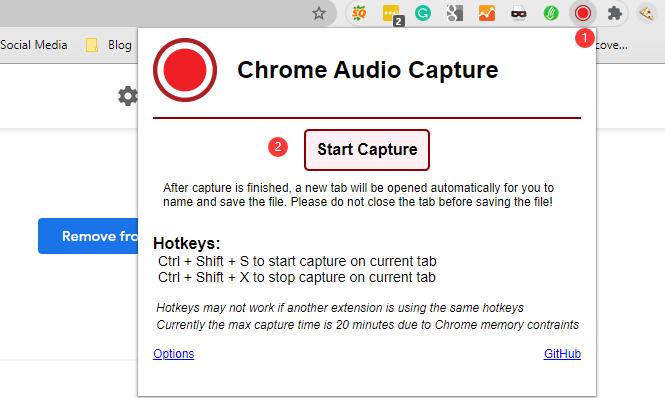Click the Ctrl + Shift + S hotkey line
665x398 pixels.
(297, 261)
